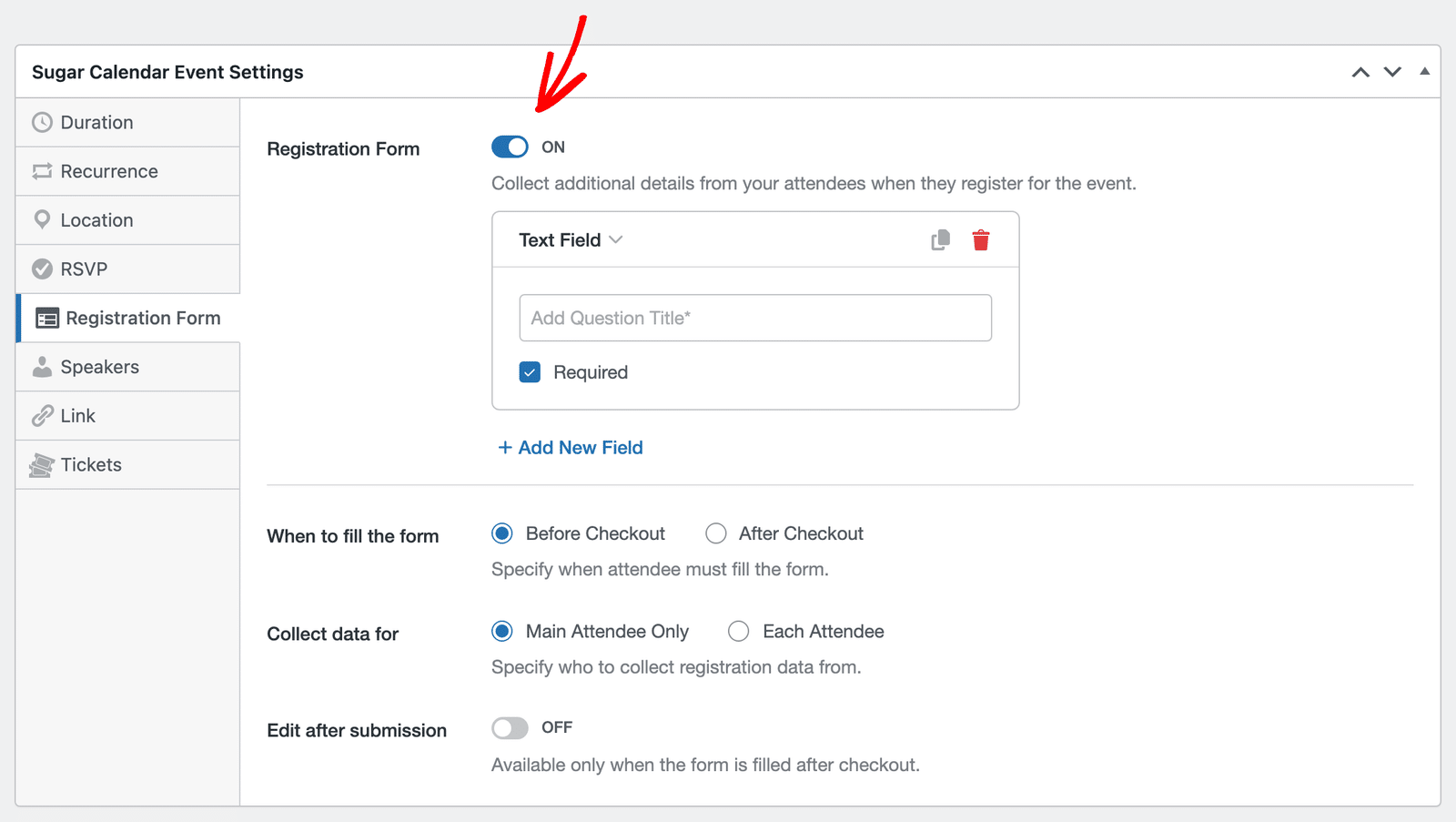The height and width of the screenshot is (822, 1456).
Task: Click the ON label beside Registration Form toggle
Action: click(x=553, y=147)
